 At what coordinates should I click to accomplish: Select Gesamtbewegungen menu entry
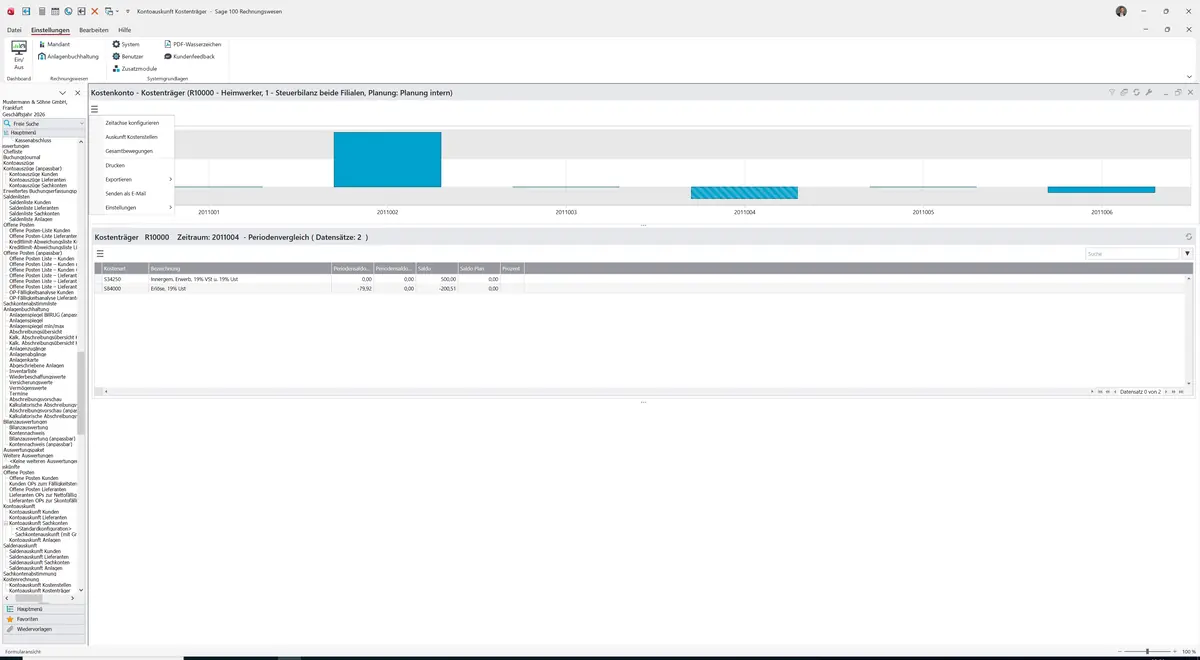[132, 151]
